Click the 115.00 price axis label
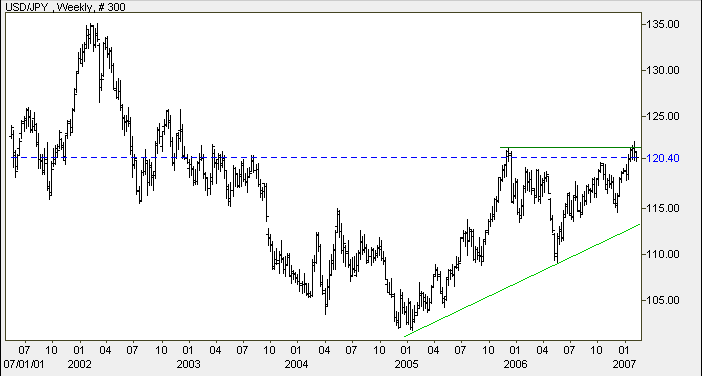This screenshot has width=702, height=376. (x=662, y=208)
